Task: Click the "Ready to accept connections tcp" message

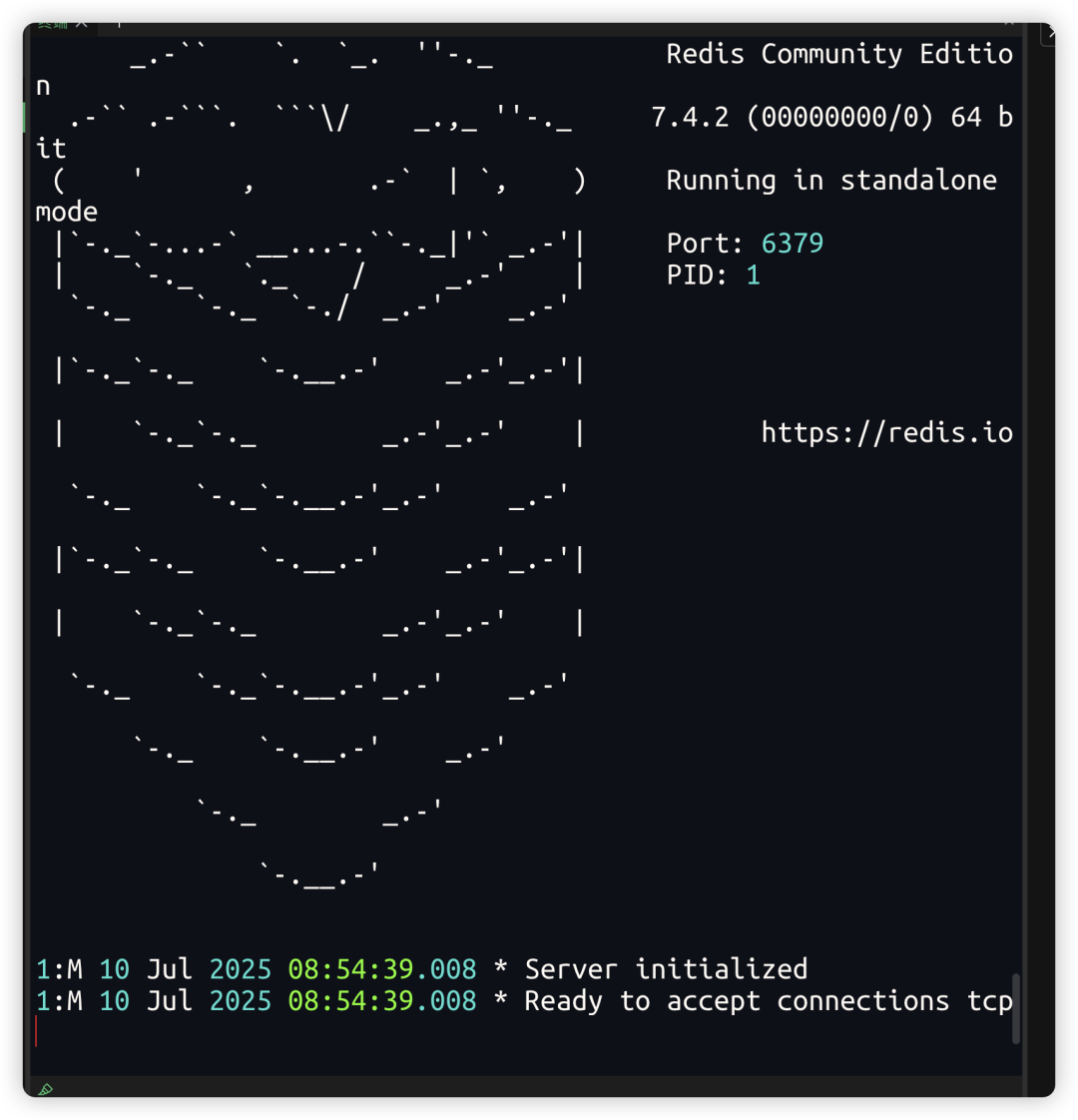Action: click(769, 1001)
